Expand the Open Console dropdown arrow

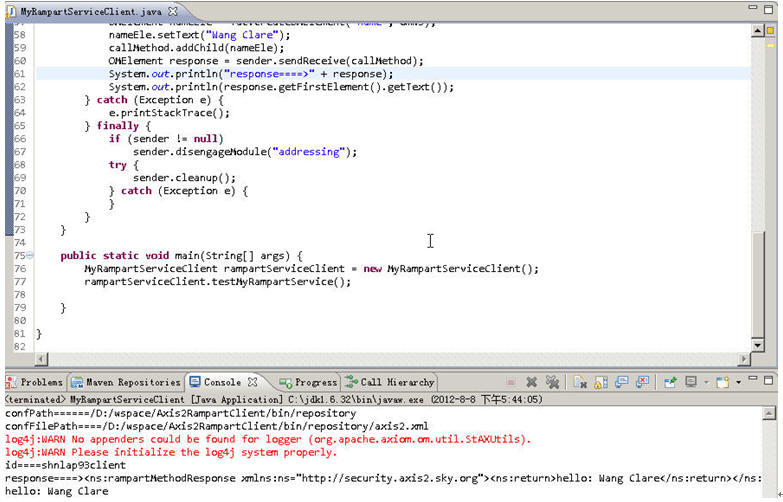click(738, 383)
